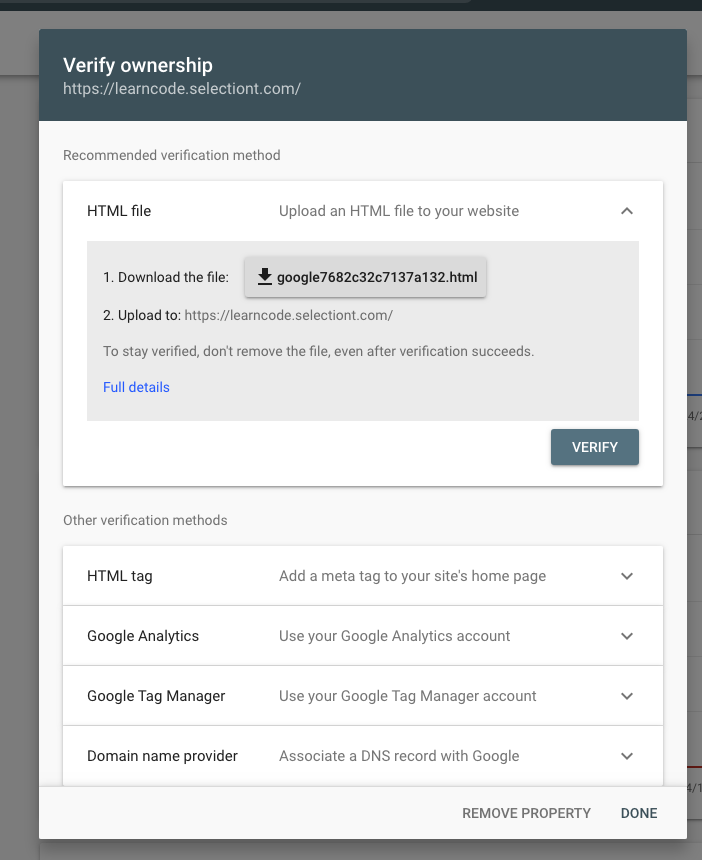Click the HTML file section header label
The image size is (702, 860).
(x=119, y=211)
